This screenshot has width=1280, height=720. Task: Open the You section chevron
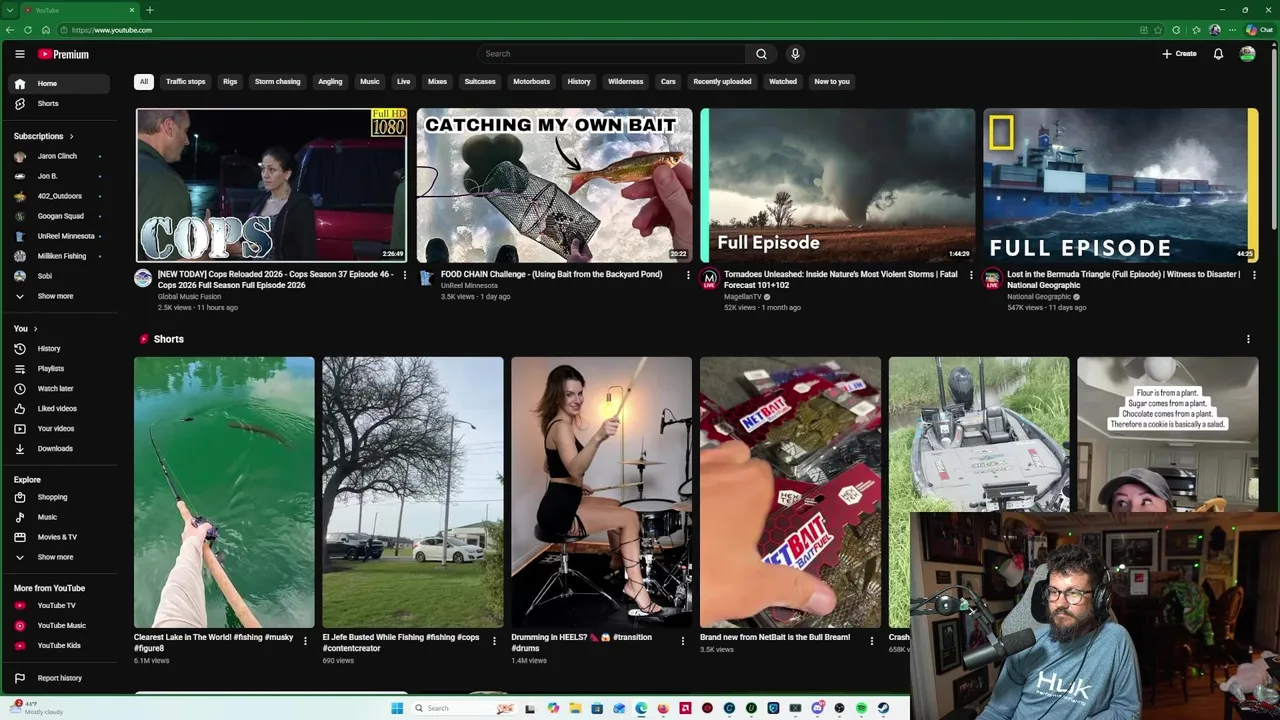click(35, 329)
